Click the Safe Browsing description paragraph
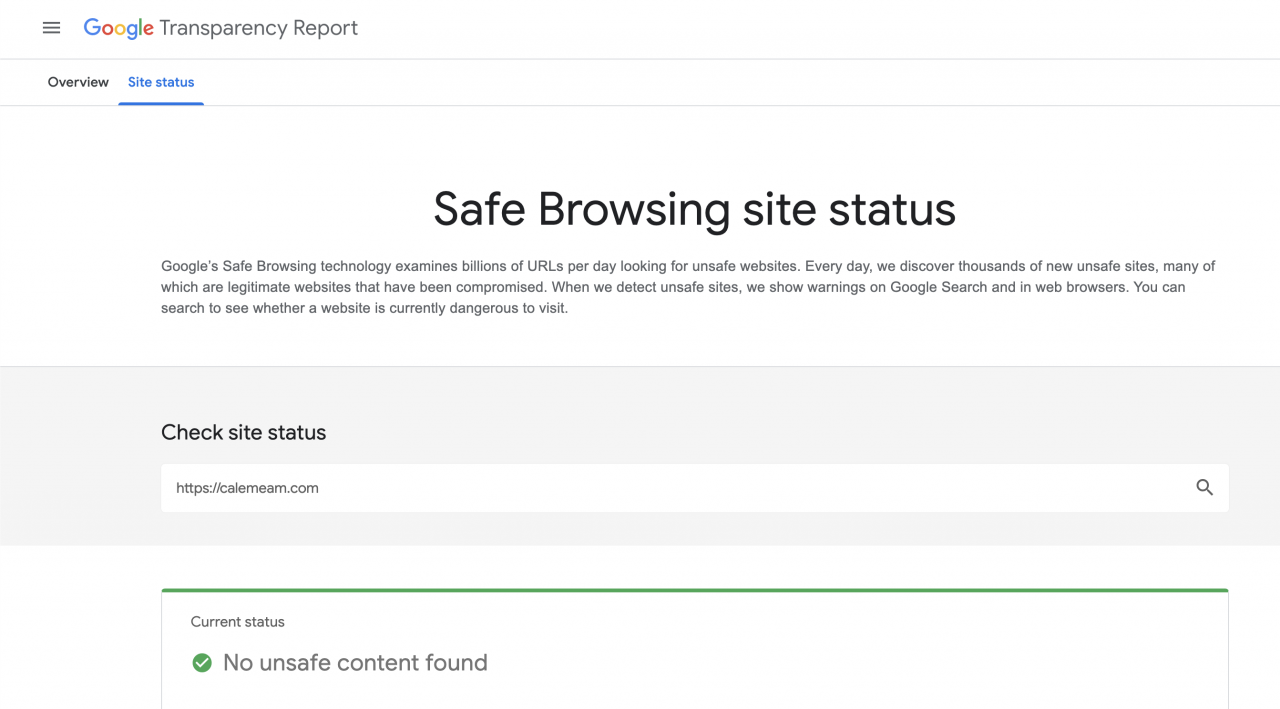1280x709 pixels. 690,287
